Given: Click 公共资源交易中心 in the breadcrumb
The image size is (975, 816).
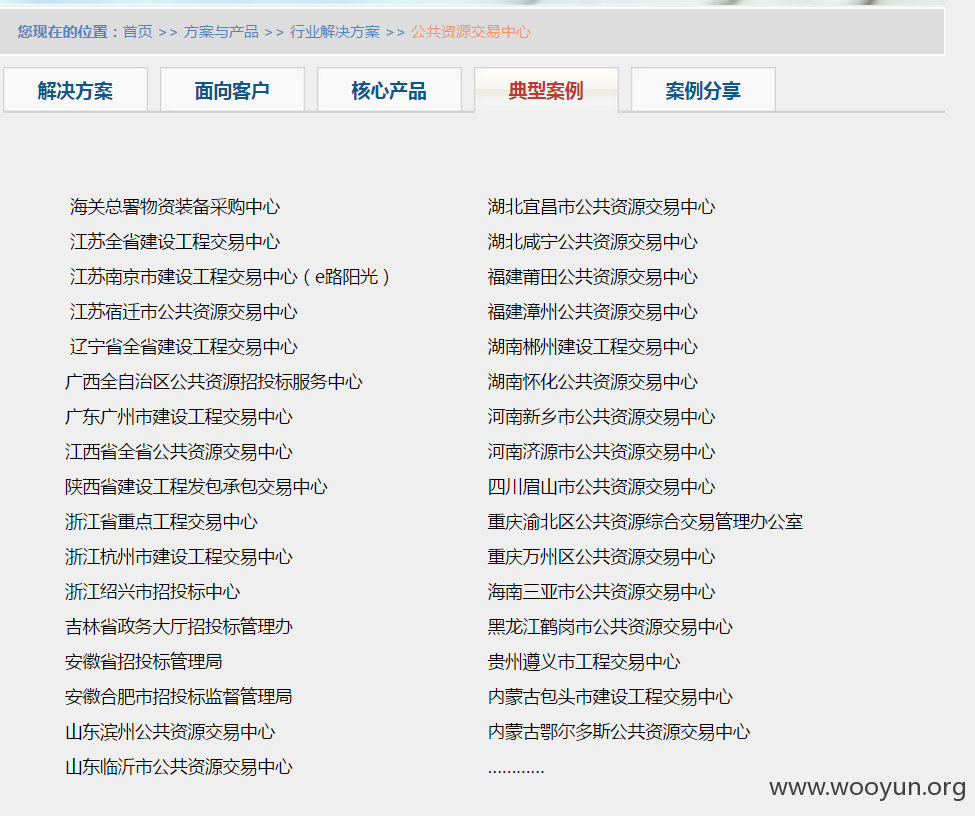Looking at the screenshot, I should (471, 32).
